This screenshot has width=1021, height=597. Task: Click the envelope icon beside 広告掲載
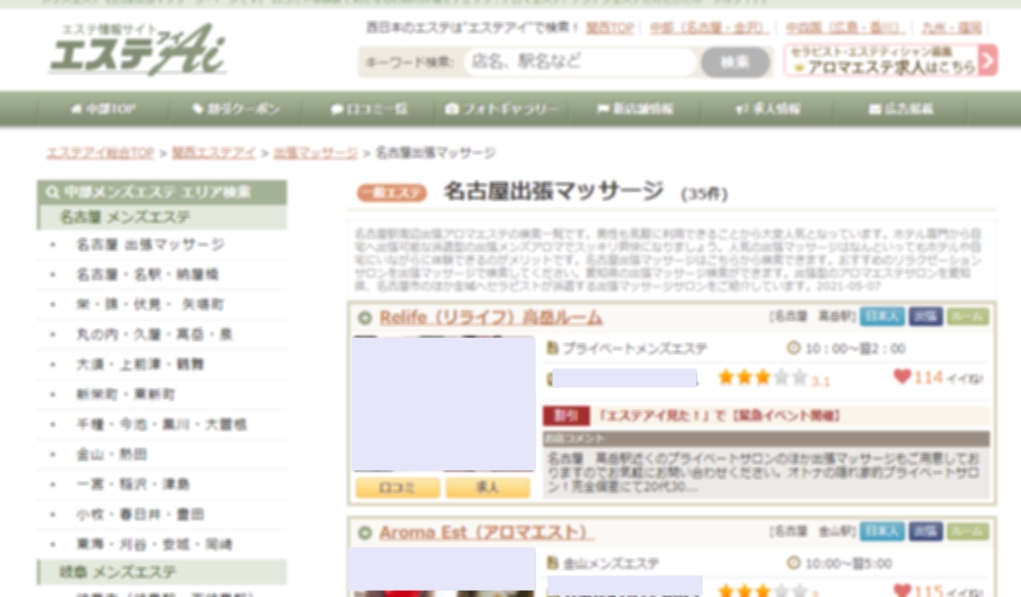point(875,109)
